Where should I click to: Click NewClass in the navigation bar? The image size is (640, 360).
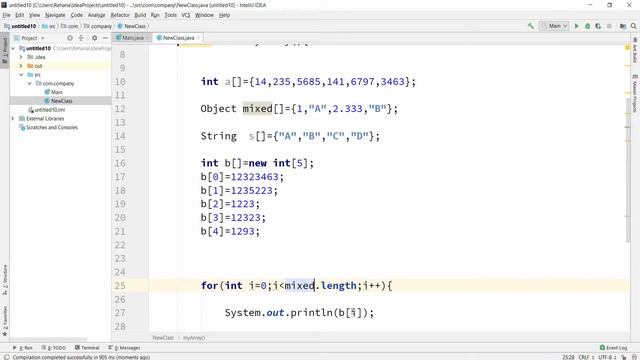132,26
